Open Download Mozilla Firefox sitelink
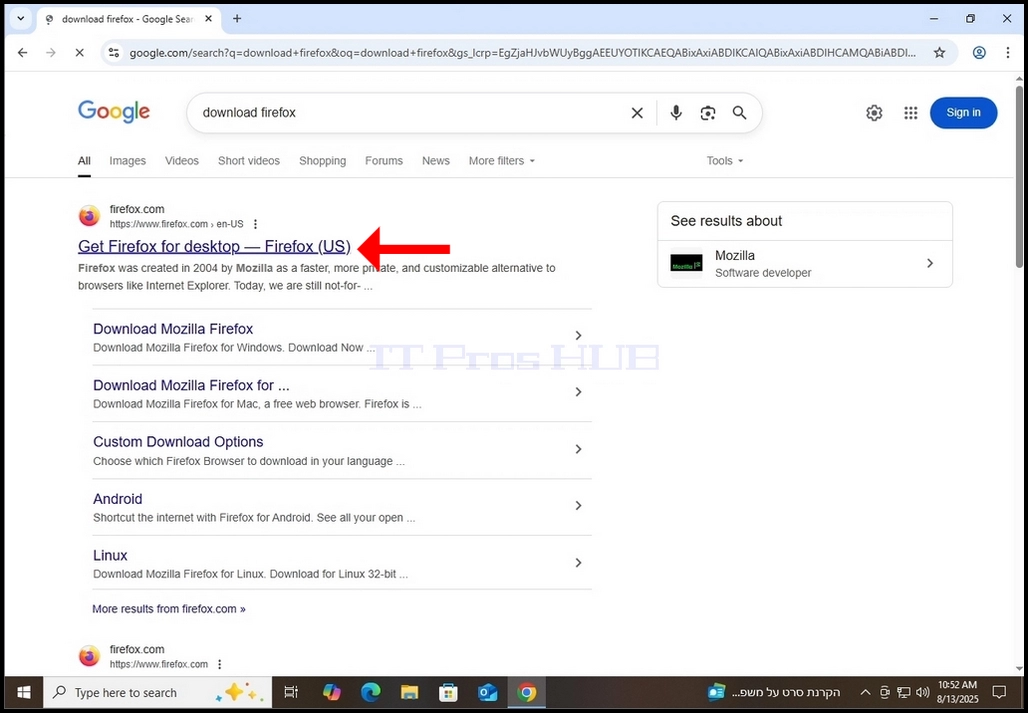The height and width of the screenshot is (713, 1028). click(x=173, y=328)
